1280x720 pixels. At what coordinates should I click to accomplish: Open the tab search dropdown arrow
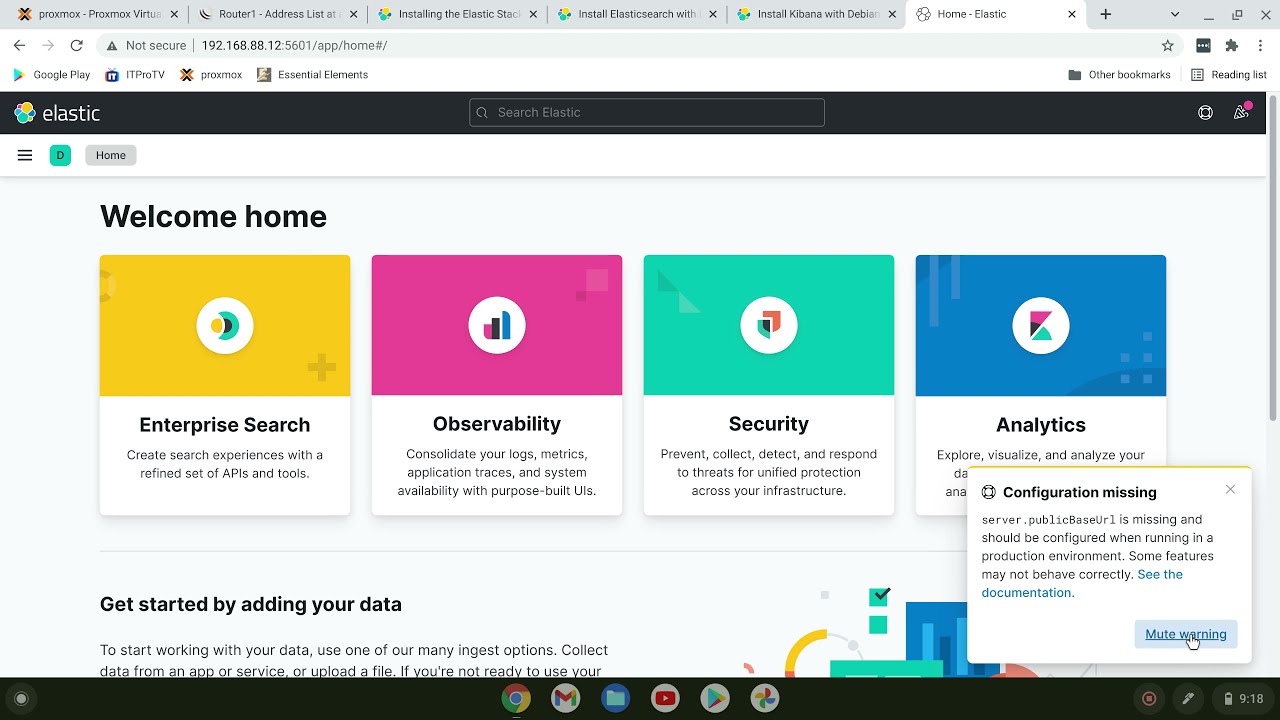pos(1175,14)
